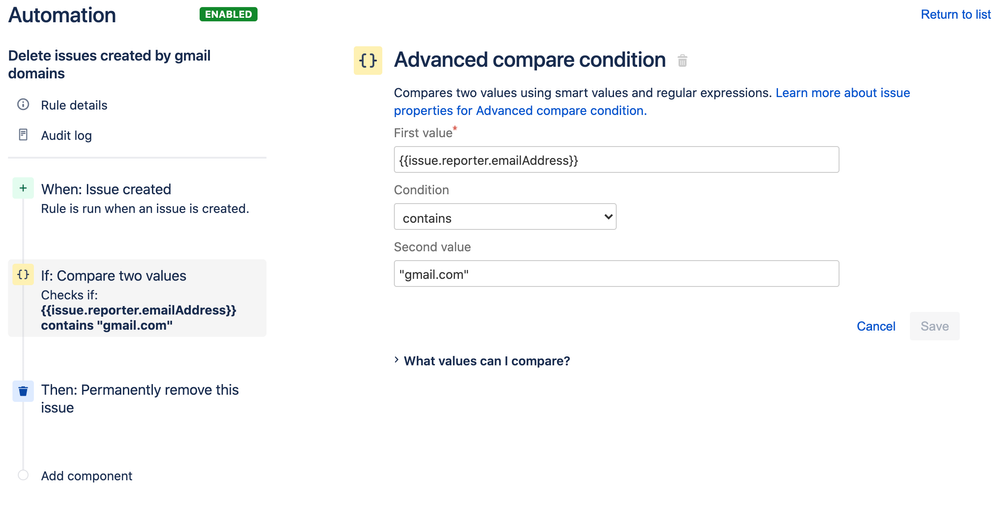The width and height of the screenshot is (999, 515).
Task: Click the large braces icon in header
Action: point(368,61)
